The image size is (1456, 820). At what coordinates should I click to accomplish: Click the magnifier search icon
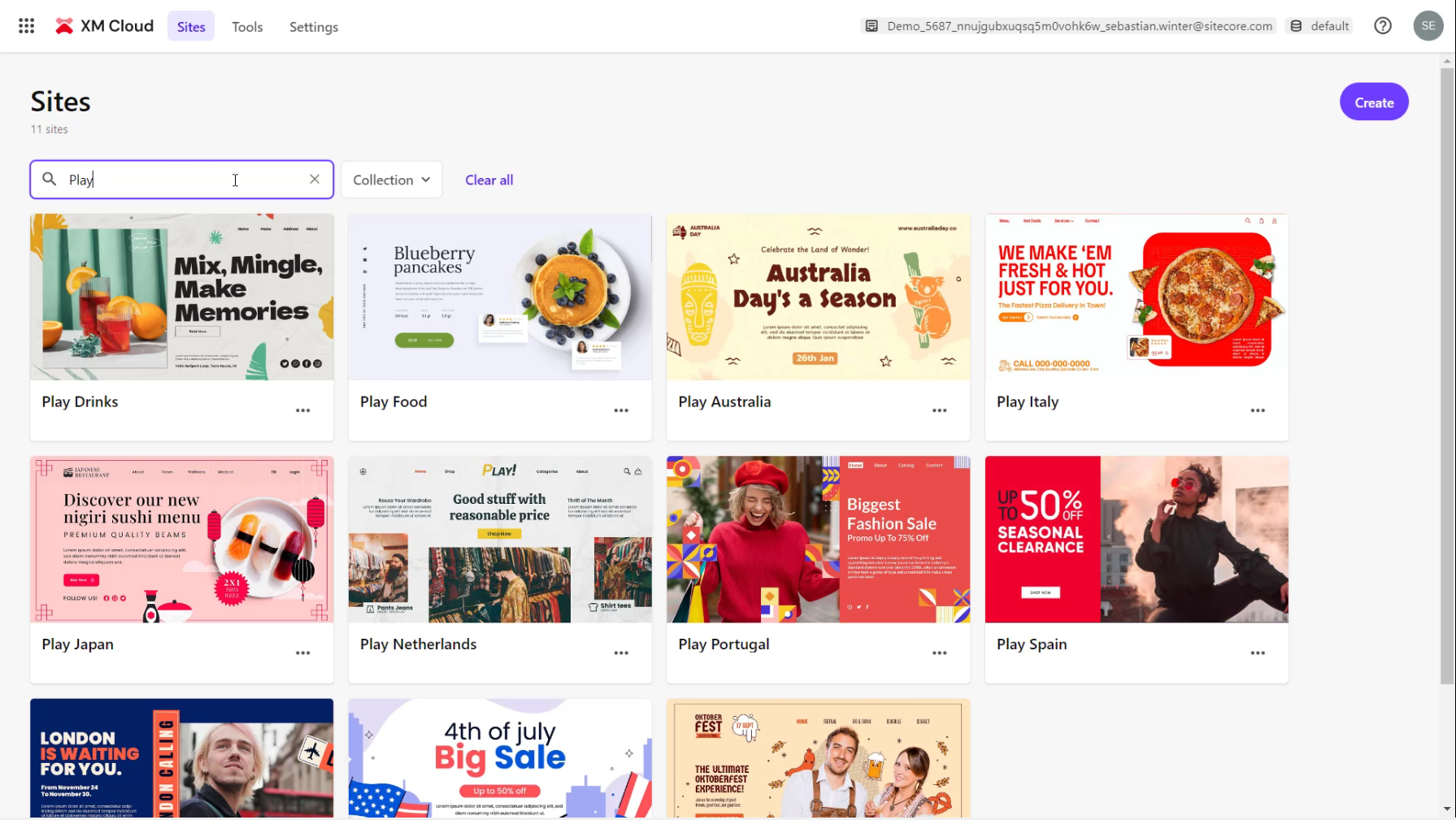50,180
